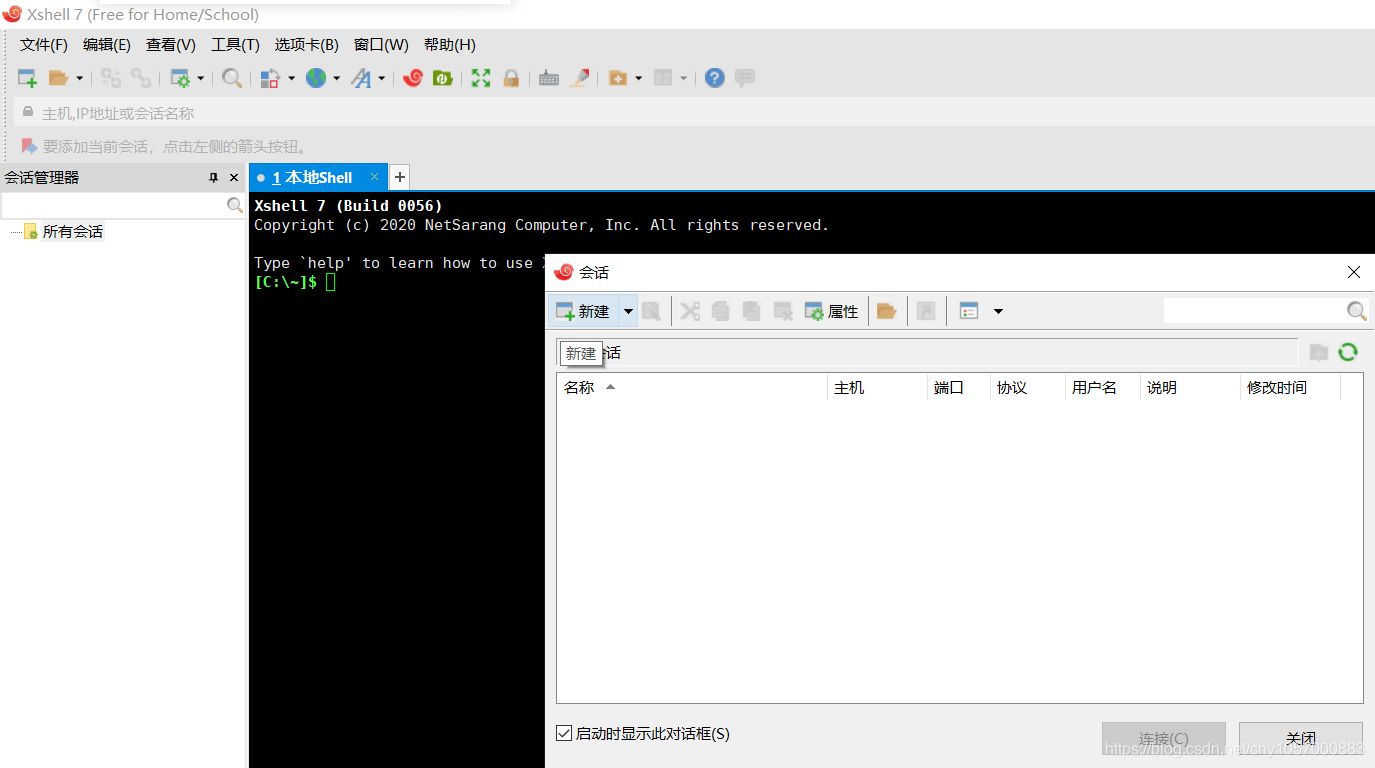This screenshot has height=768, width=1375.
Task: Click the orange folder icon in the 会话 dialog
Action: (x=886, y=311)
